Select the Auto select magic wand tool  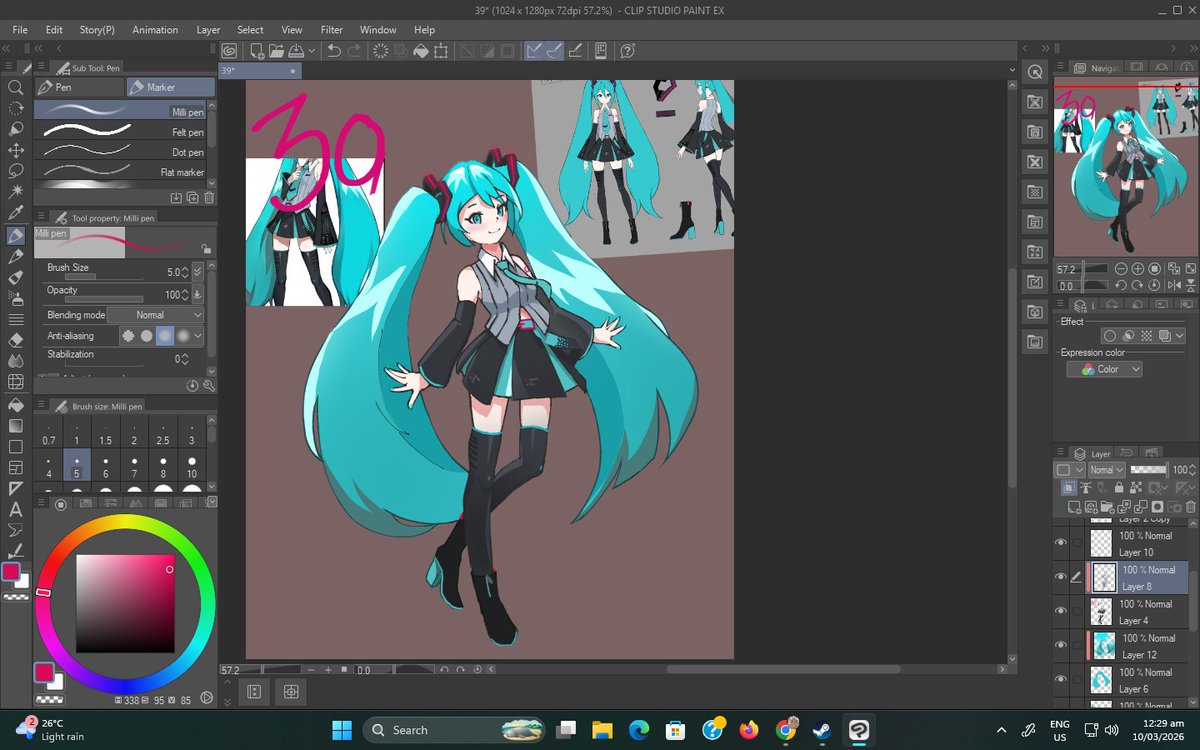pos(16,192)
